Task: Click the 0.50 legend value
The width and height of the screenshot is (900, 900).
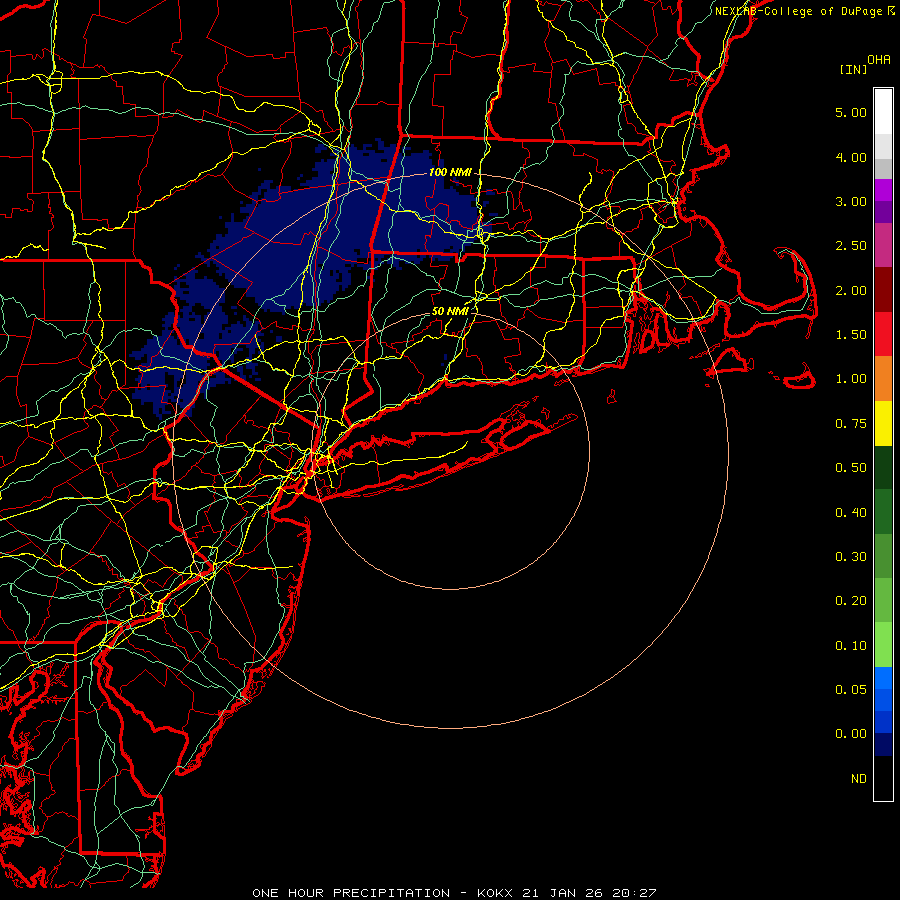Action: (x=851, y=468)
